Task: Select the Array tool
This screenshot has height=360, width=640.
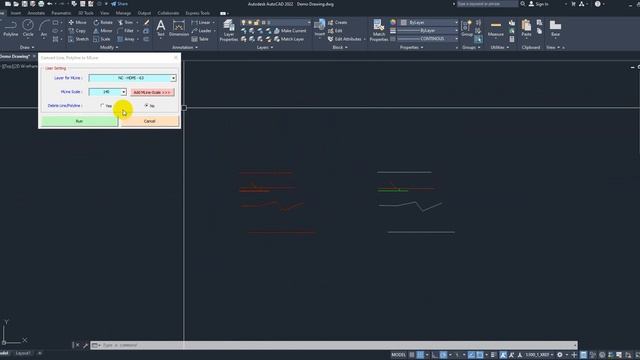Action: [x=126, y=39]
